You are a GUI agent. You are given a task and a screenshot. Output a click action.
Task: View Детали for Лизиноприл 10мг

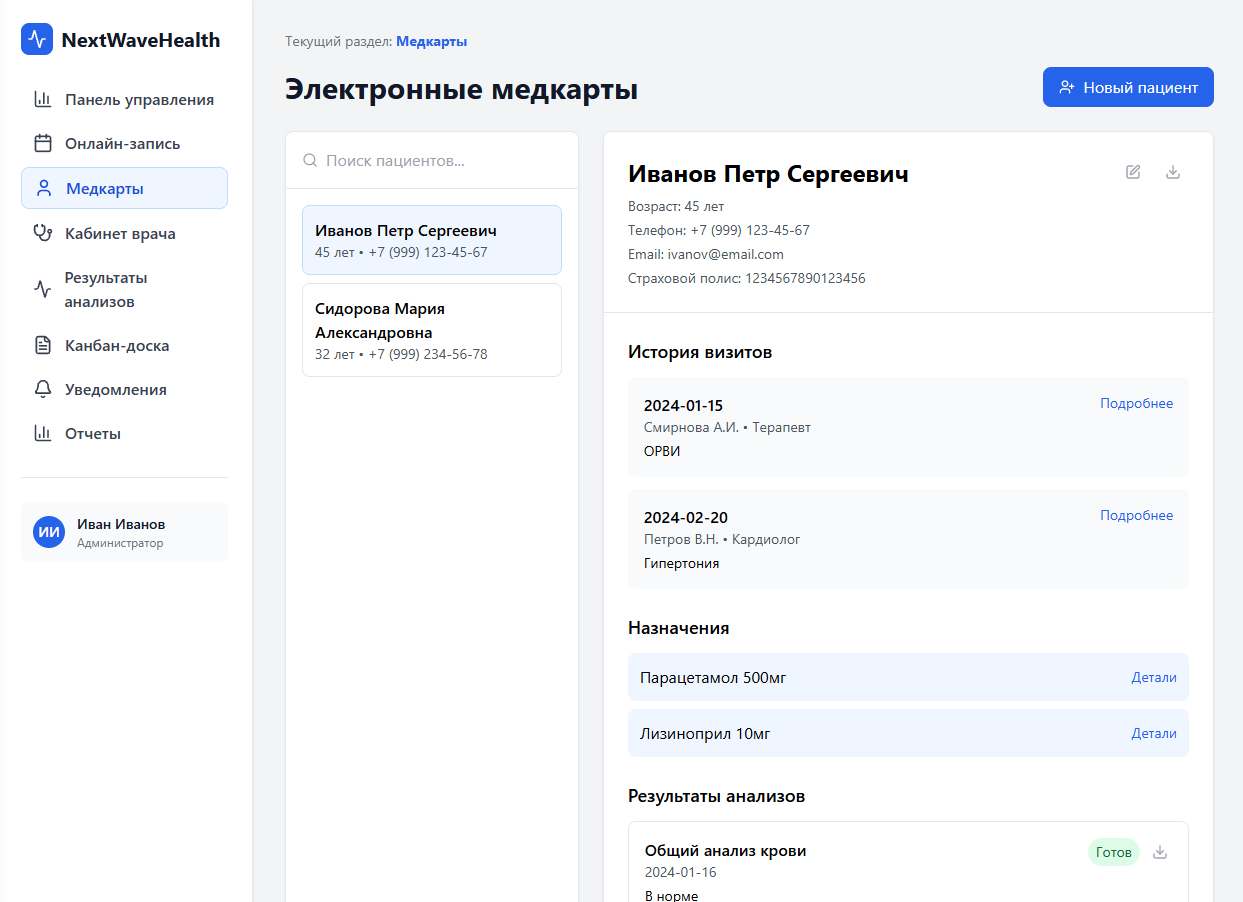point(1154,733)
